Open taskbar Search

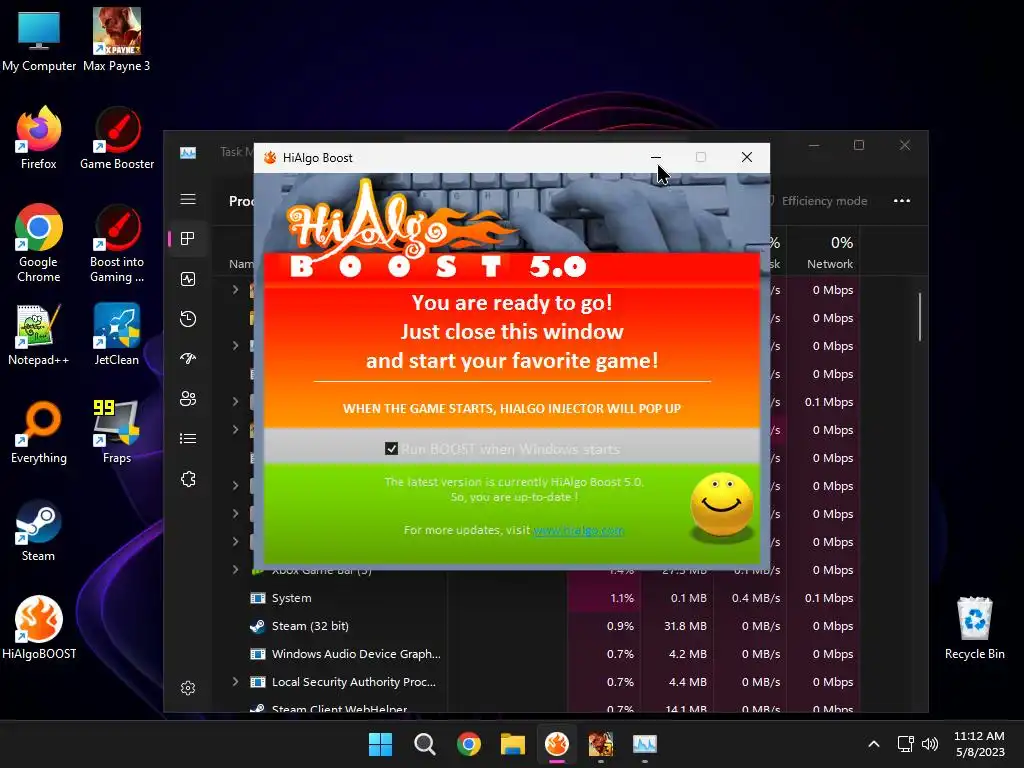pos(424,744)
